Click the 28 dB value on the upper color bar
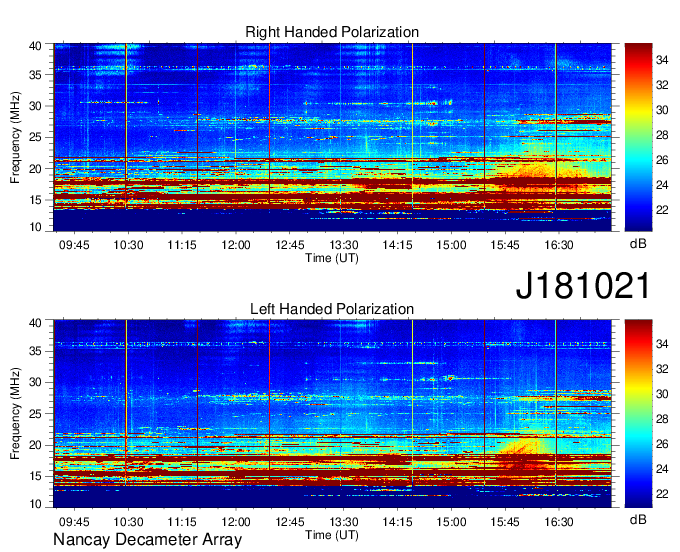The image size is (680, 552). 662,135
